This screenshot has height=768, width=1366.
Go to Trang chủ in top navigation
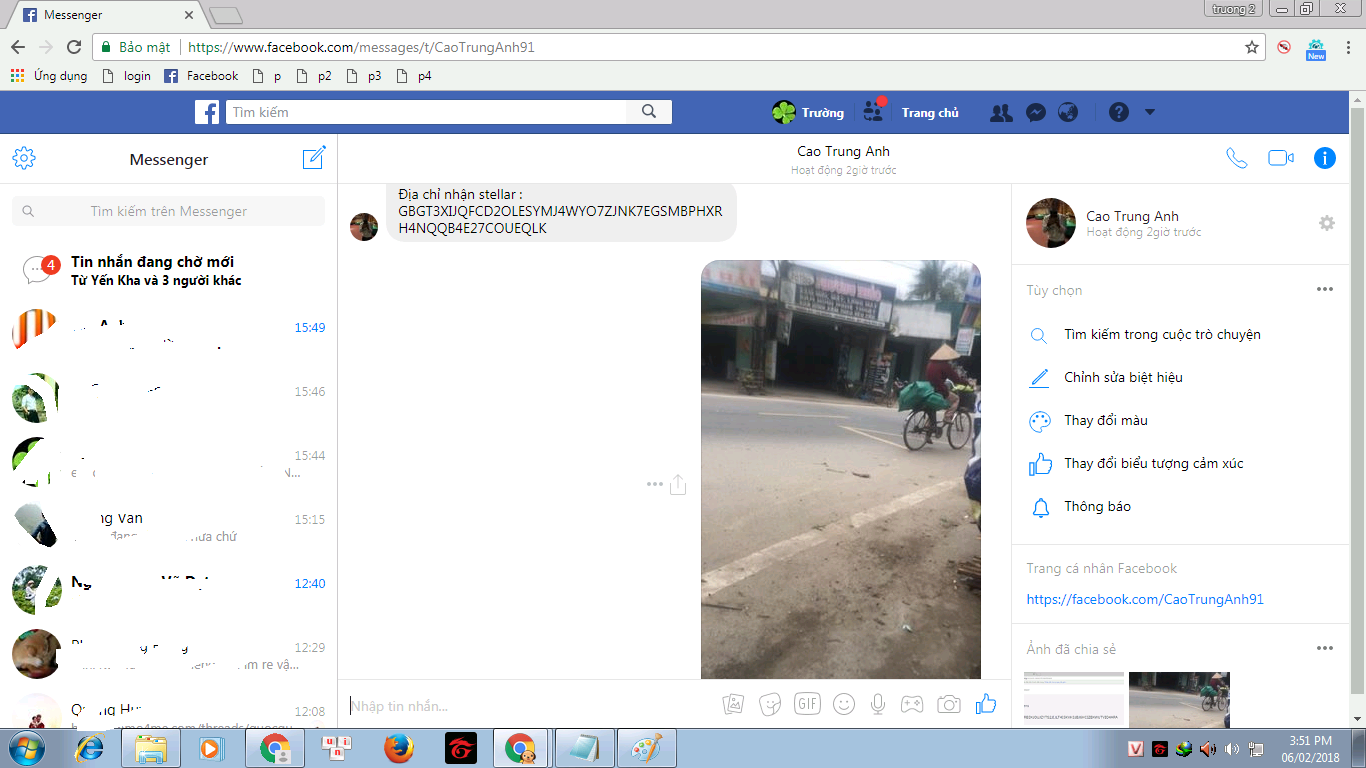[x=930, y=113]
